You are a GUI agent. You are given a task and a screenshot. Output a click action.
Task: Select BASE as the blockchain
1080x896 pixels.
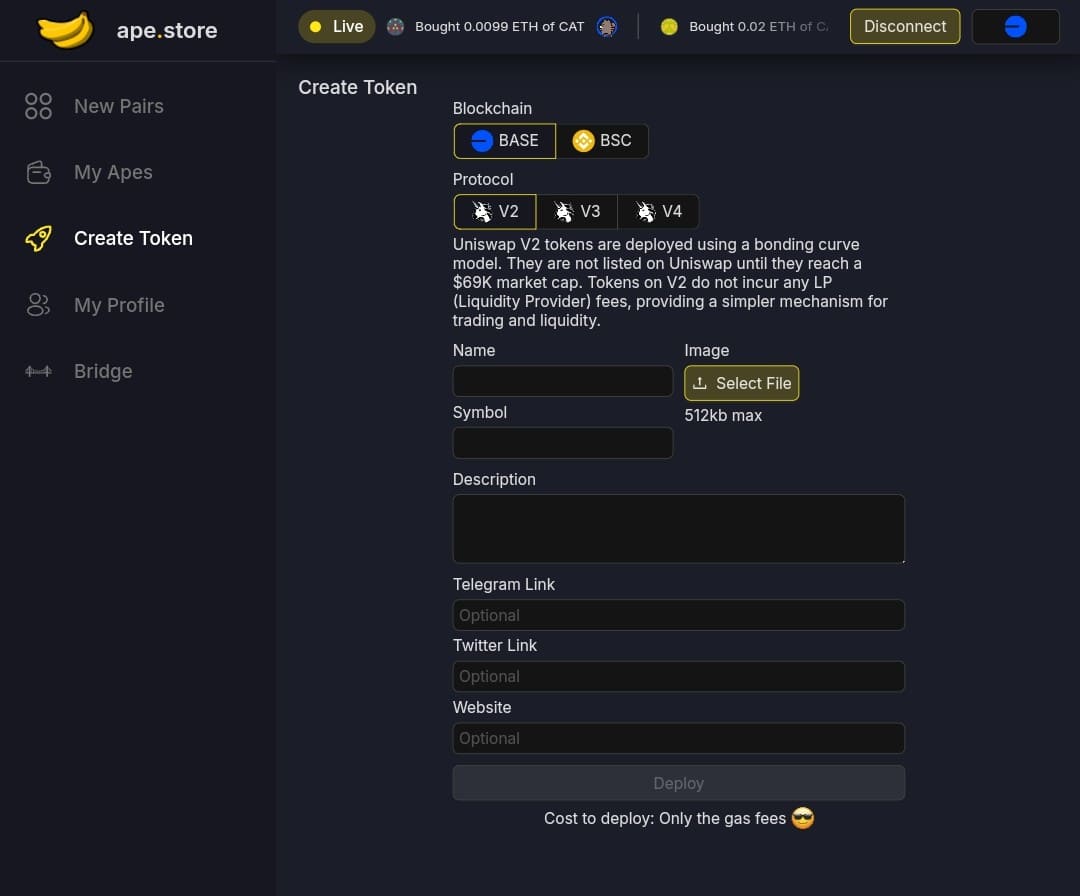pyautogui.click(x=504, y=140)
